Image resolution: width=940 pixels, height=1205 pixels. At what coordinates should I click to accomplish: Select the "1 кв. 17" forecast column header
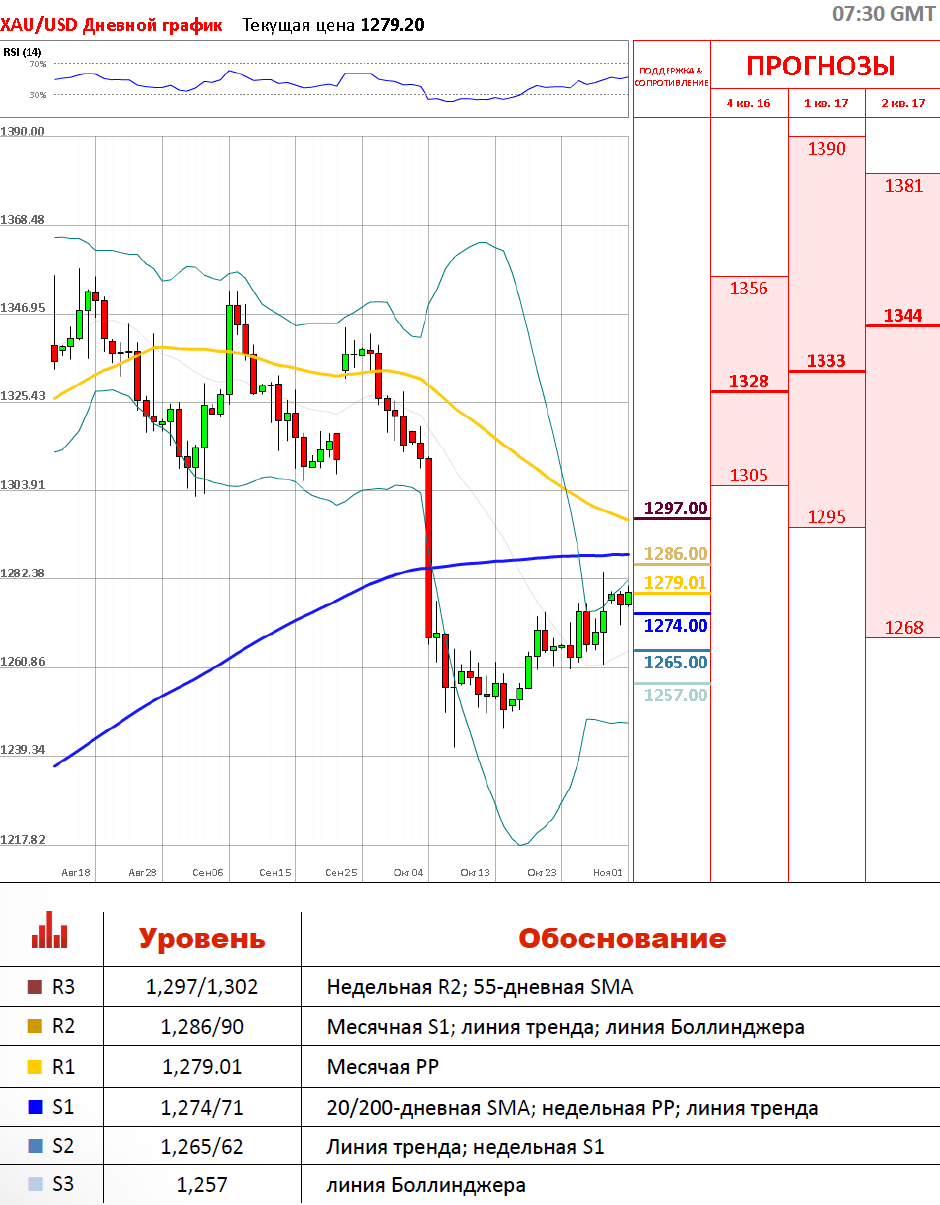tap(826, 103)
